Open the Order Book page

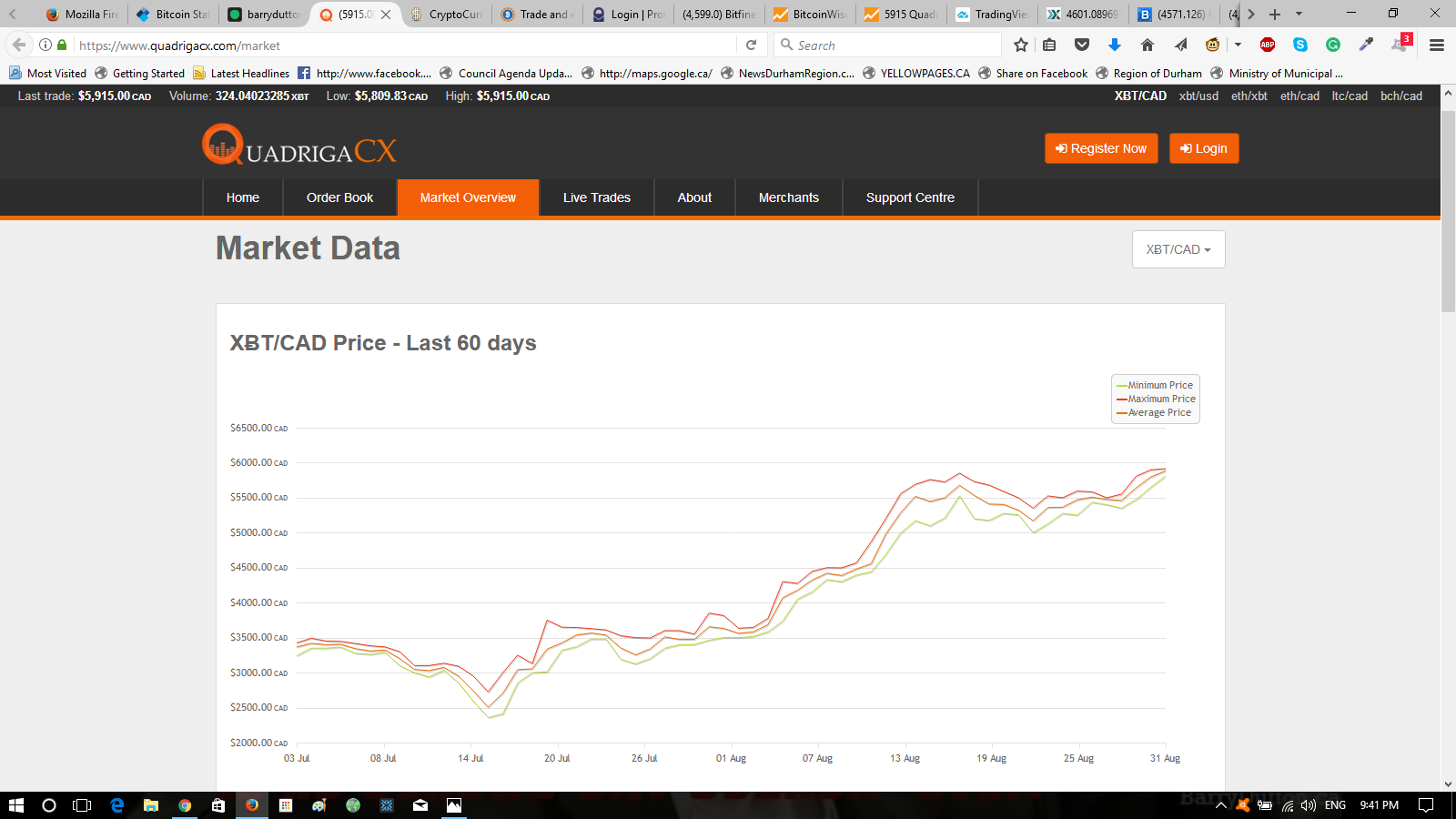339,197
